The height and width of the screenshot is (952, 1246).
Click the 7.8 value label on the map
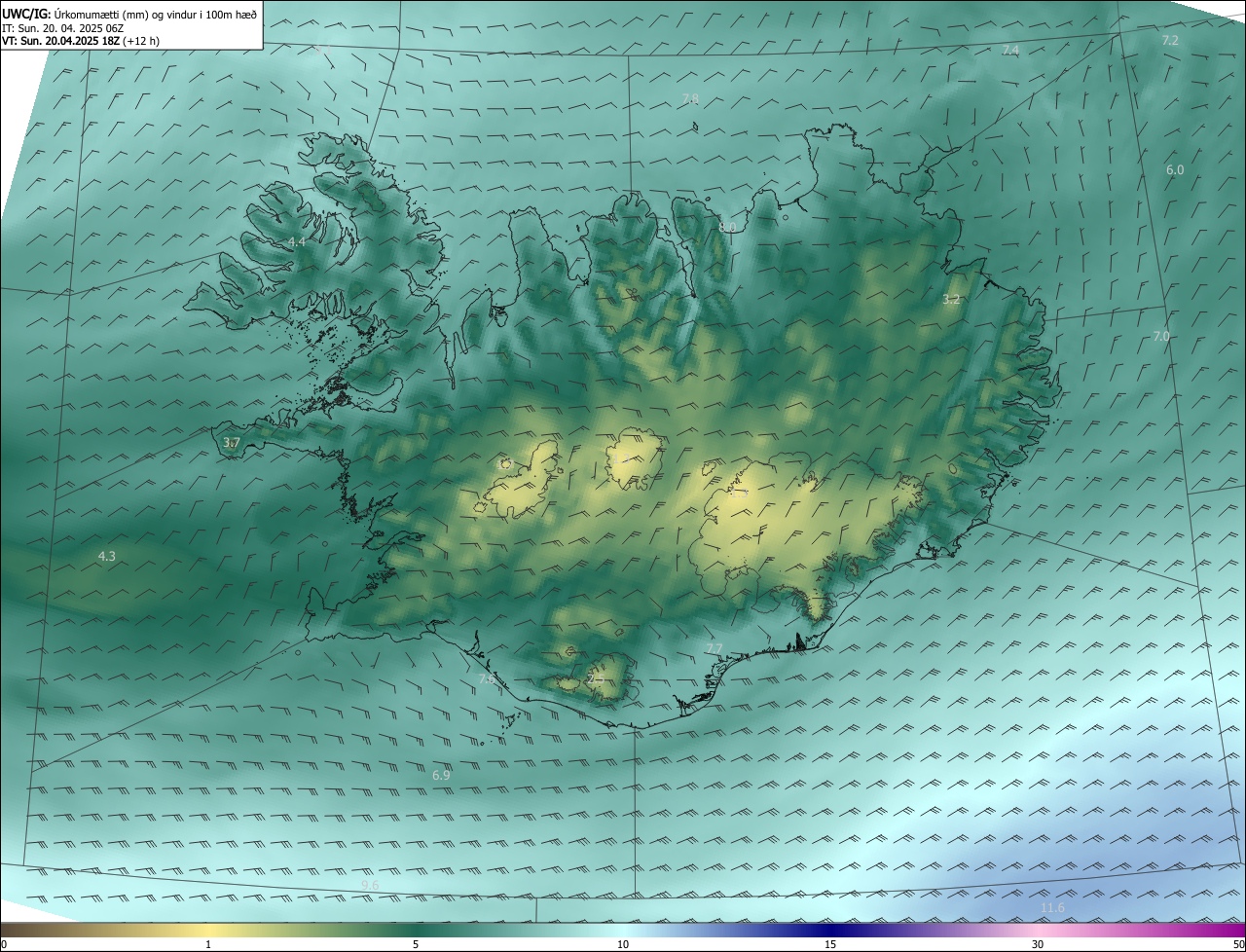tap(690, 98)
